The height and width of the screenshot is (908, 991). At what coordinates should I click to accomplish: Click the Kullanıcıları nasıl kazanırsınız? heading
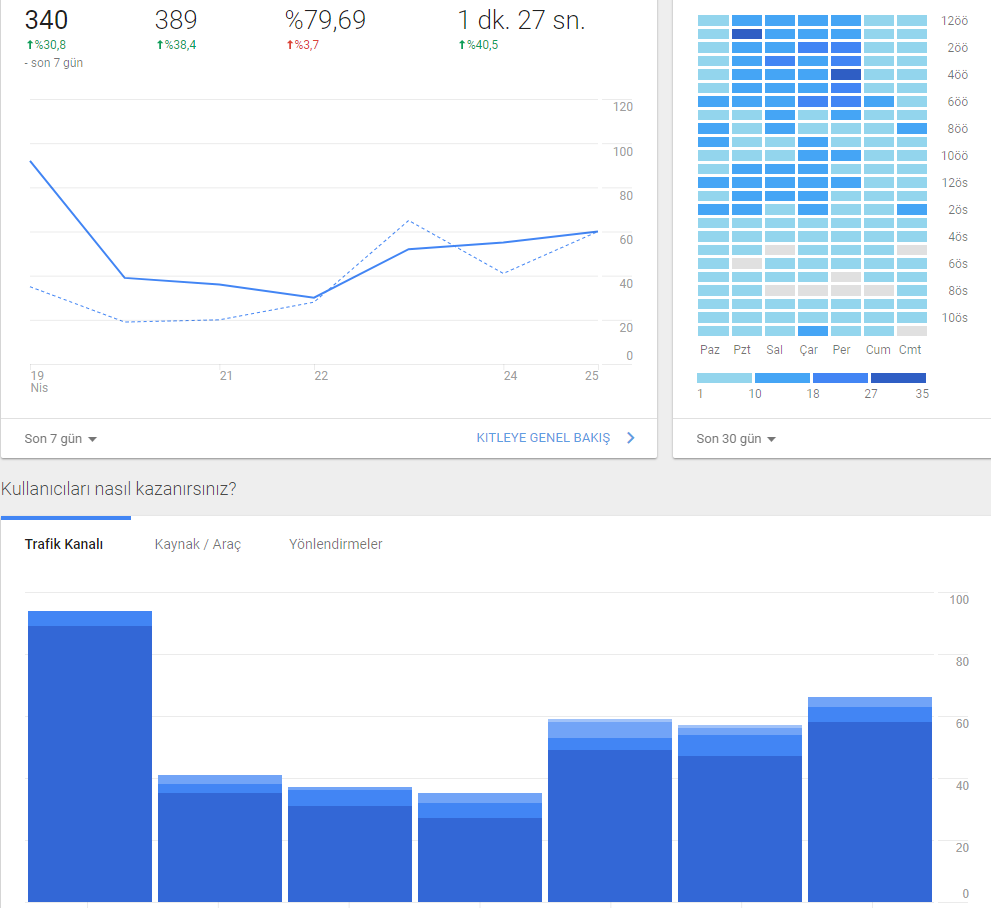click(x=119, y=489)
